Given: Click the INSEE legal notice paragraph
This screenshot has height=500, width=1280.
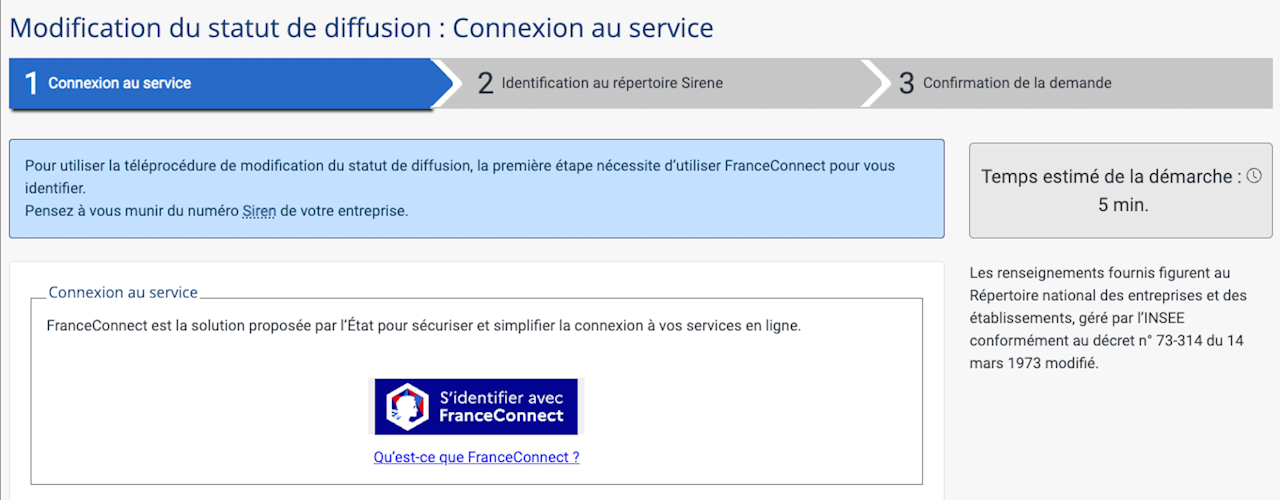Looking at the screenshot, I should 1108,317.
